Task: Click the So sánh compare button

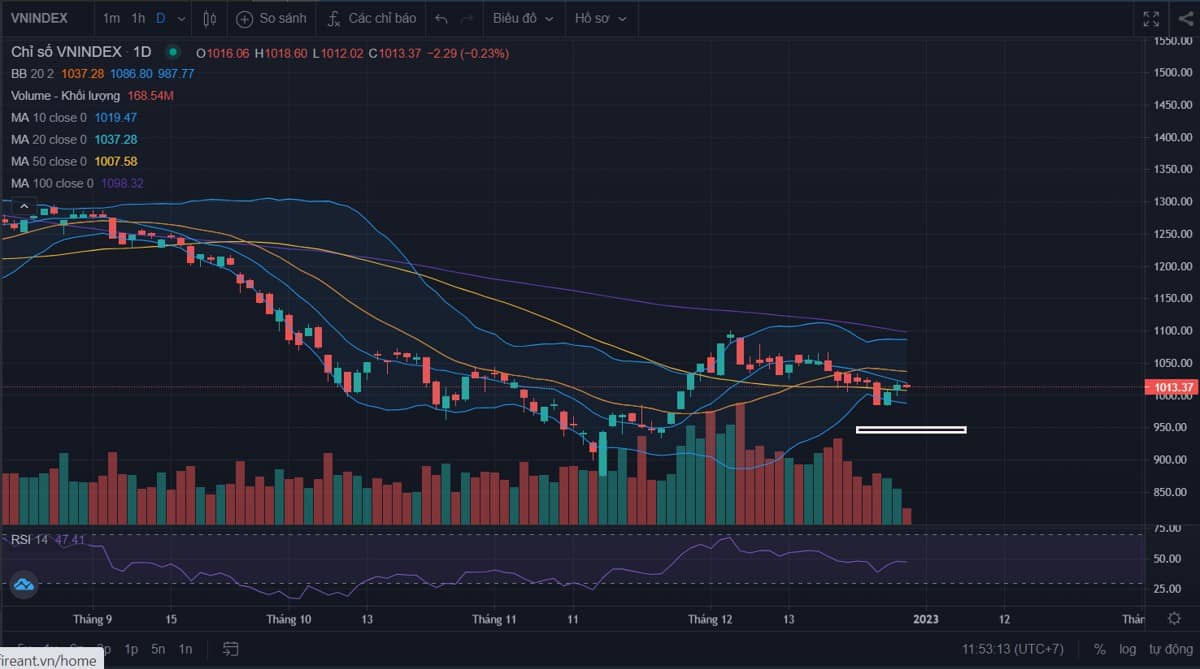Action: pyautogui.click(x=270, y=18)
